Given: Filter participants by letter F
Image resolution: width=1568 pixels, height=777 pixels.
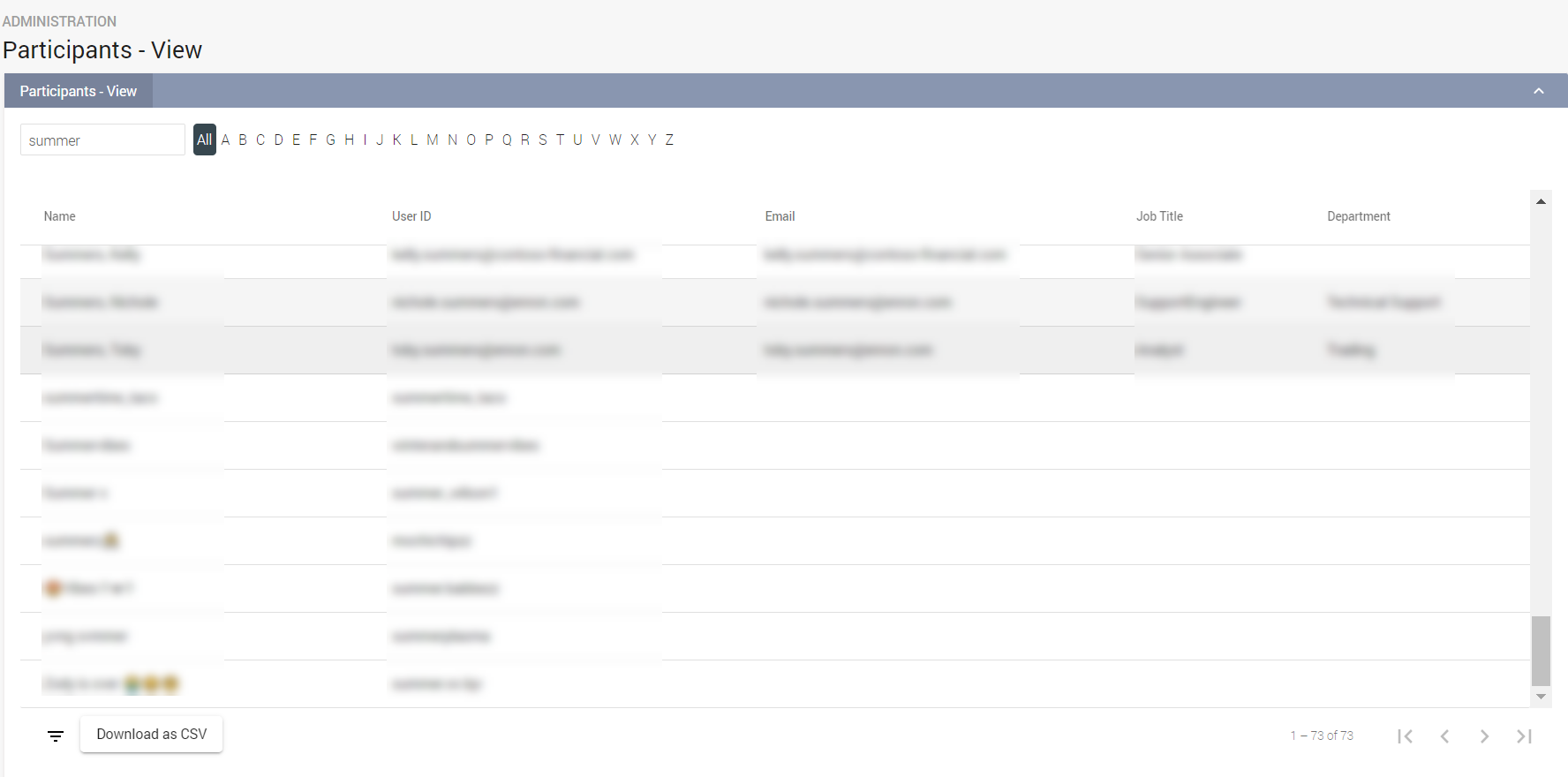Looking at the screenshot, I should 313,140.
